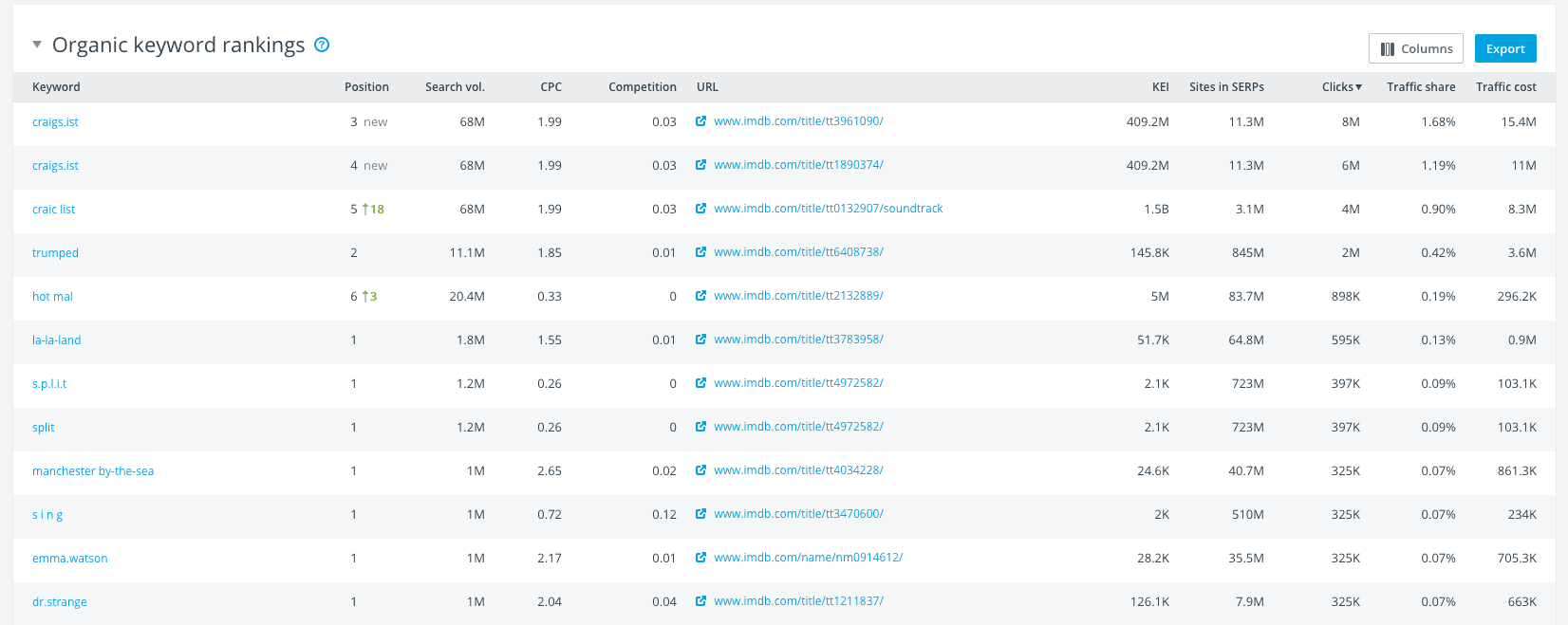Open the s.p.l.i.t keyword link
The width and height of the screenshot is (1568, 625).
pos(49,383)
